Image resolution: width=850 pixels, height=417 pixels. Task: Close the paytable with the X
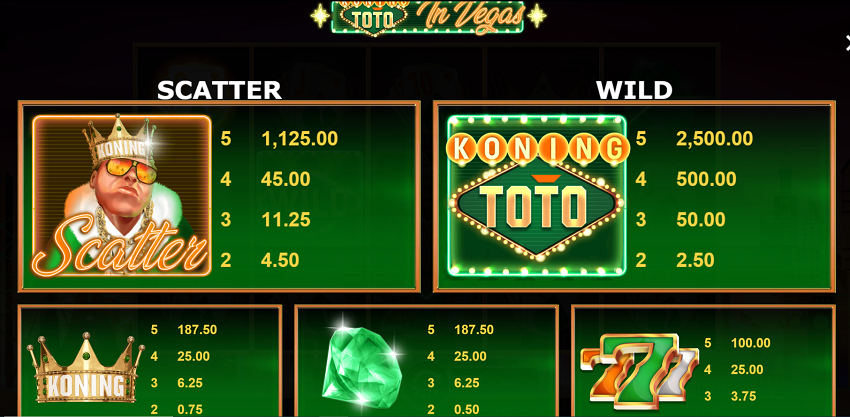[x=846, y=44]
